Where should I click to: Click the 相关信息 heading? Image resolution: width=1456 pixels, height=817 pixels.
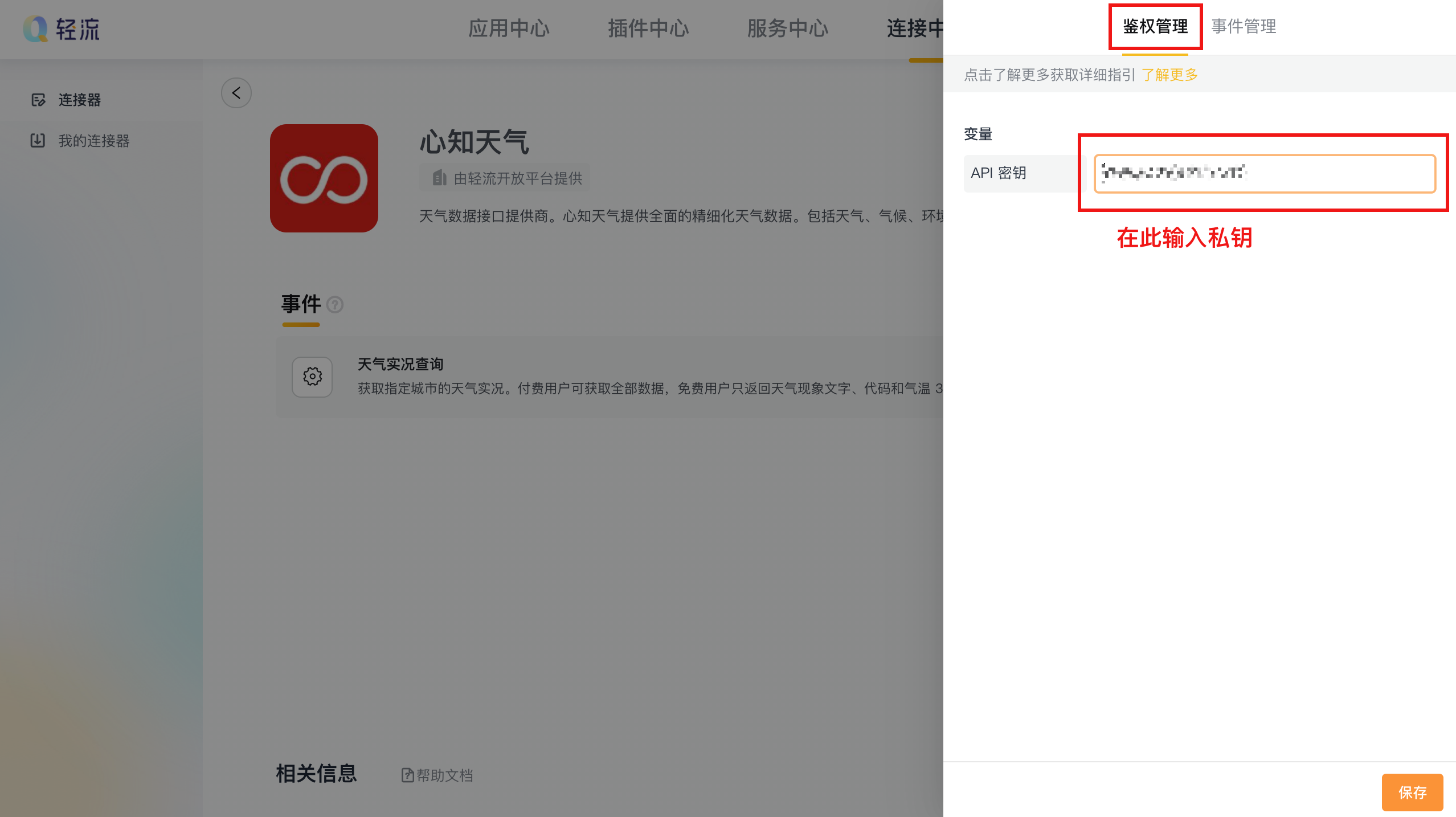tap(317, 774)
